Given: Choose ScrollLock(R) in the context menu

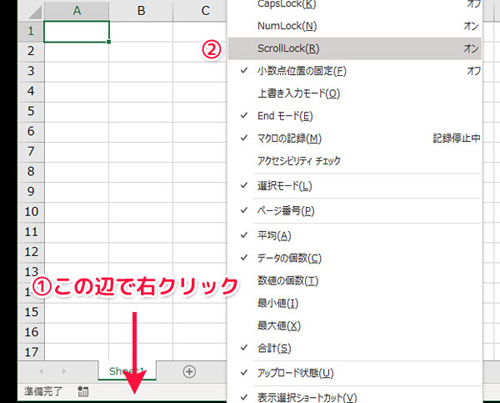Looking at the screenshot, I should click(x=354, y=49).
